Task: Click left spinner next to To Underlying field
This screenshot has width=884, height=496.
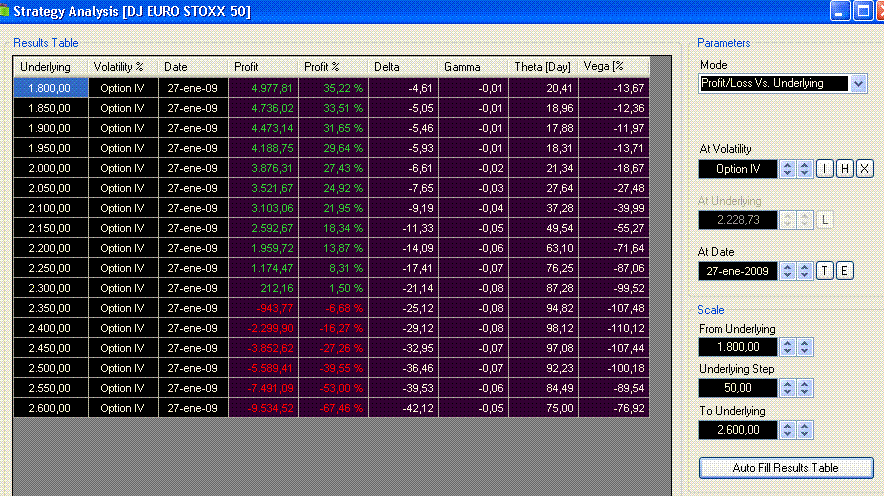Action: [788, 430]
